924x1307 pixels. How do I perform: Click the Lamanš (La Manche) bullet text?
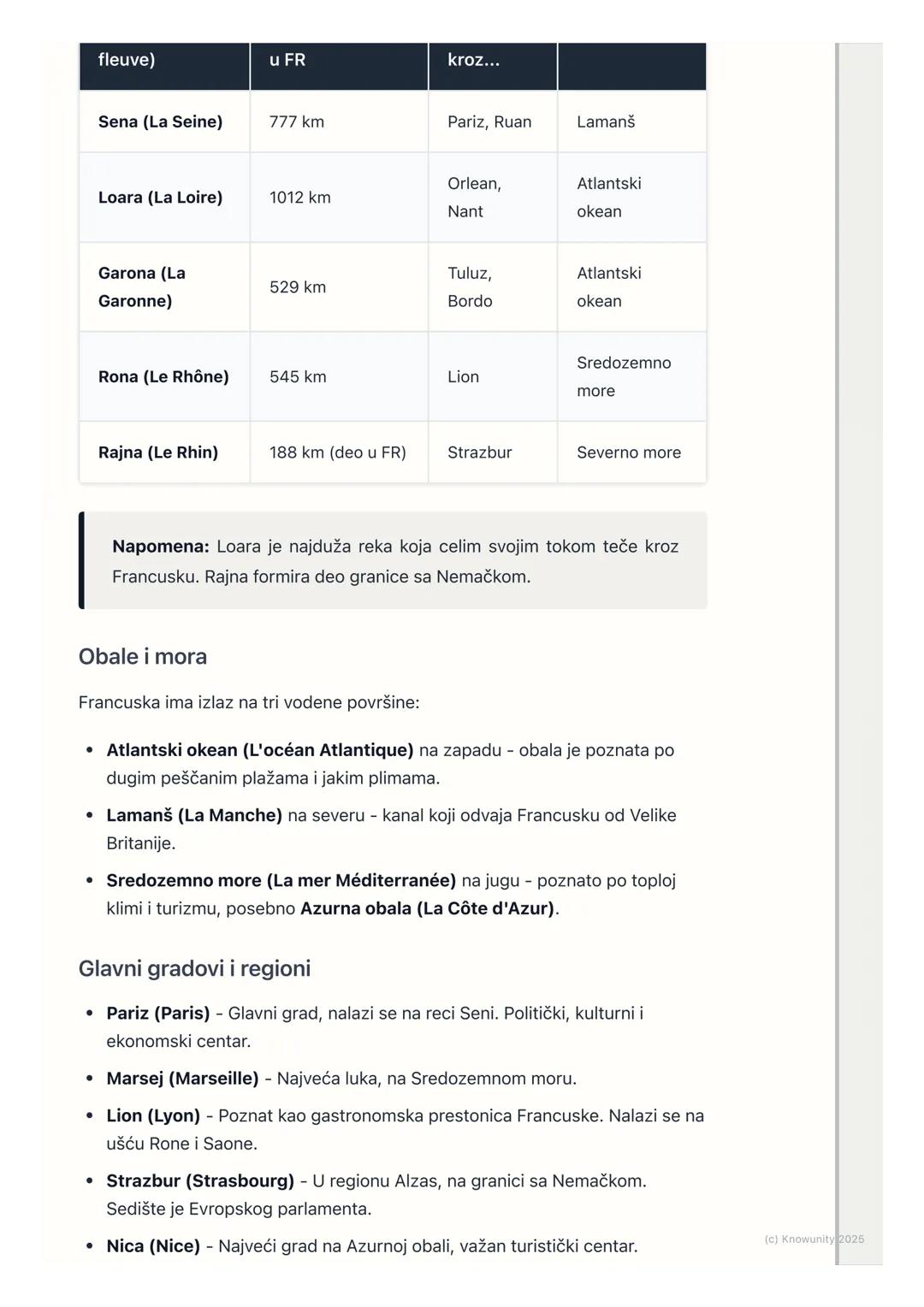click(x=194, y=815)
